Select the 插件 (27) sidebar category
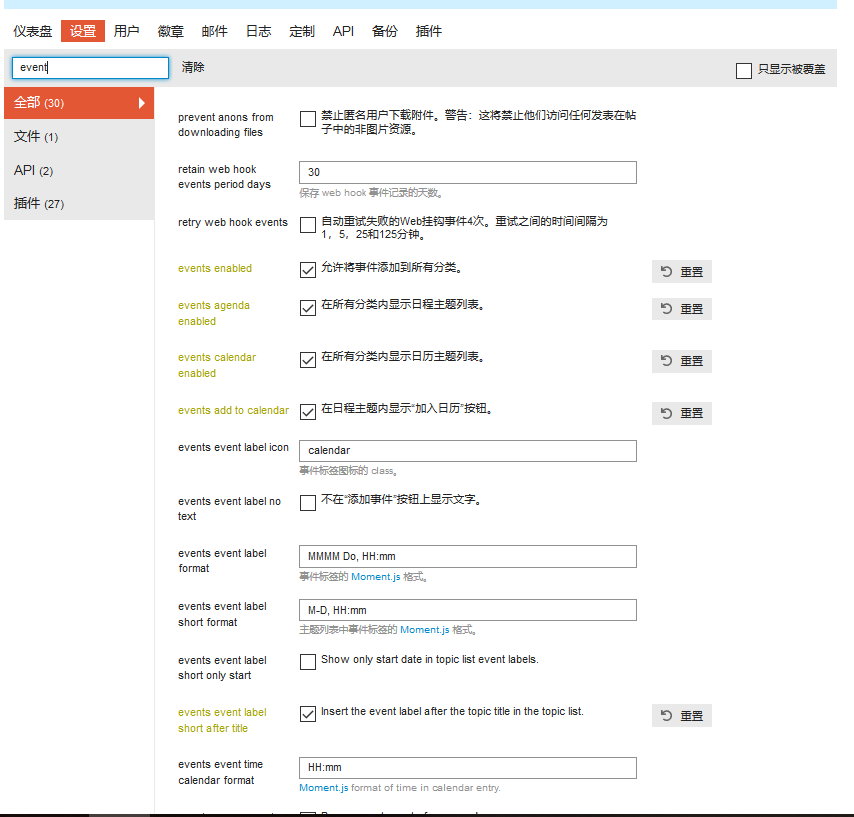The height and width of the screenshot is (817, 854). point(79,204)
